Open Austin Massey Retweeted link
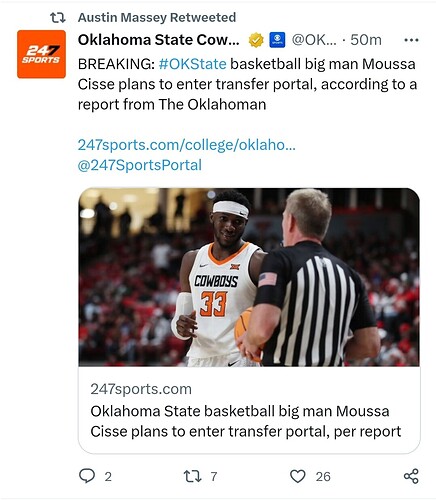Screen dimensions: 436x500 coord(157,17)
